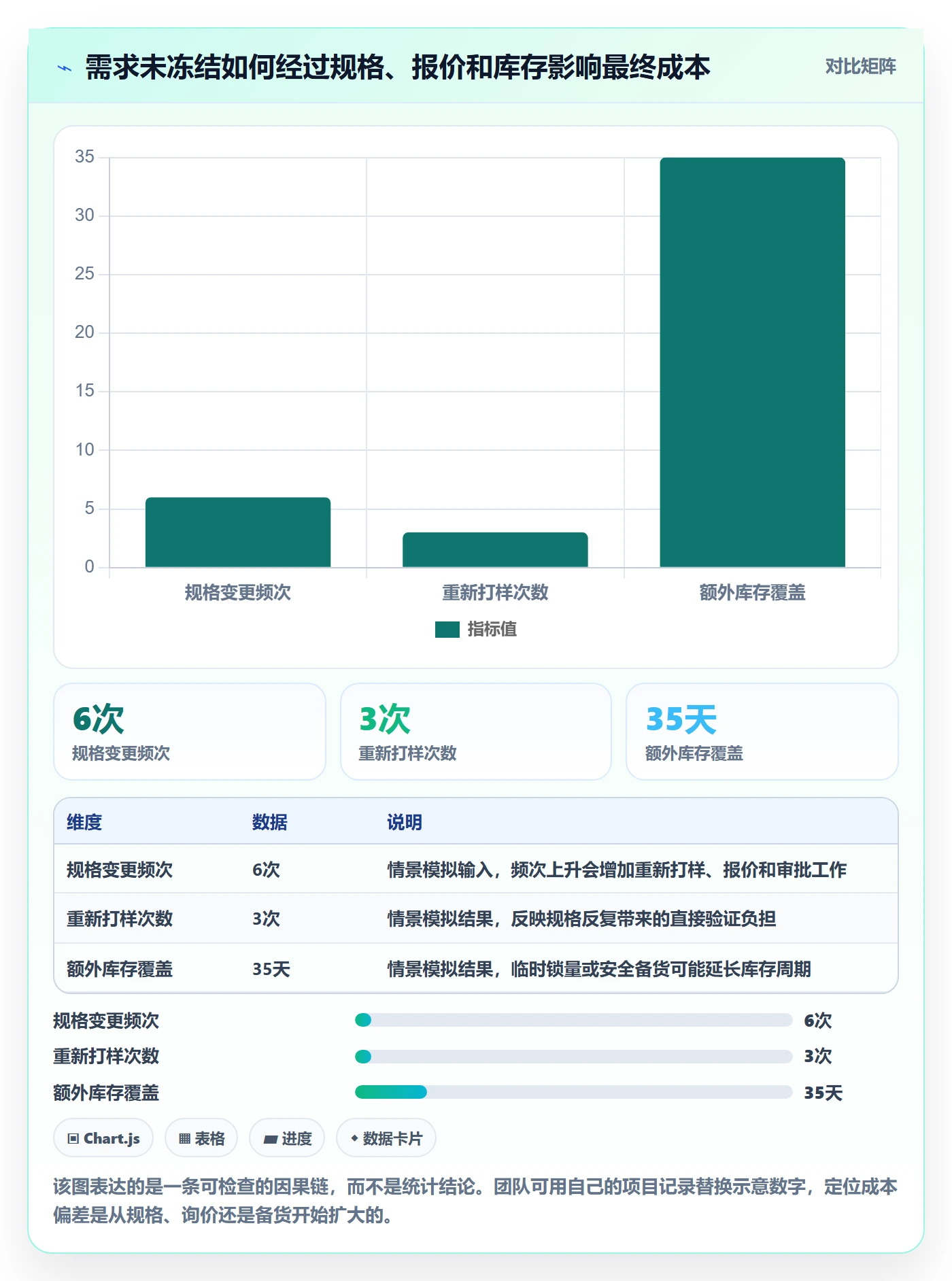Image resolution: width=952 pixels, height=1281 pixels.
Task: Click the y-axis label 0
Action: tap(89, 566)
